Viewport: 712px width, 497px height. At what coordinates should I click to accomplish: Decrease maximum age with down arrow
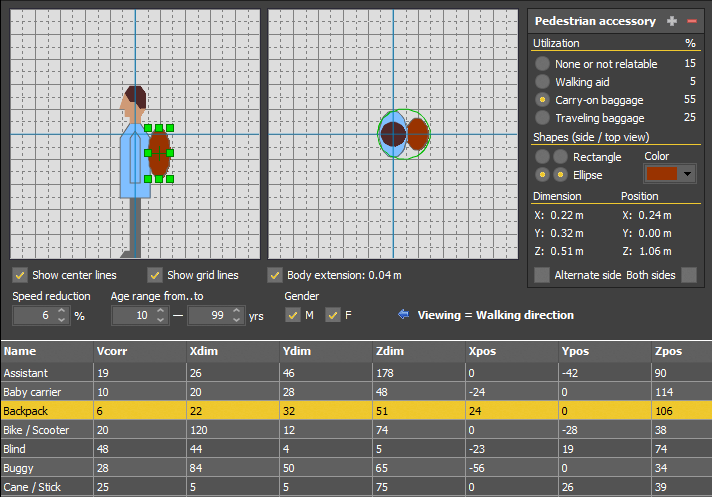point(237,320)
